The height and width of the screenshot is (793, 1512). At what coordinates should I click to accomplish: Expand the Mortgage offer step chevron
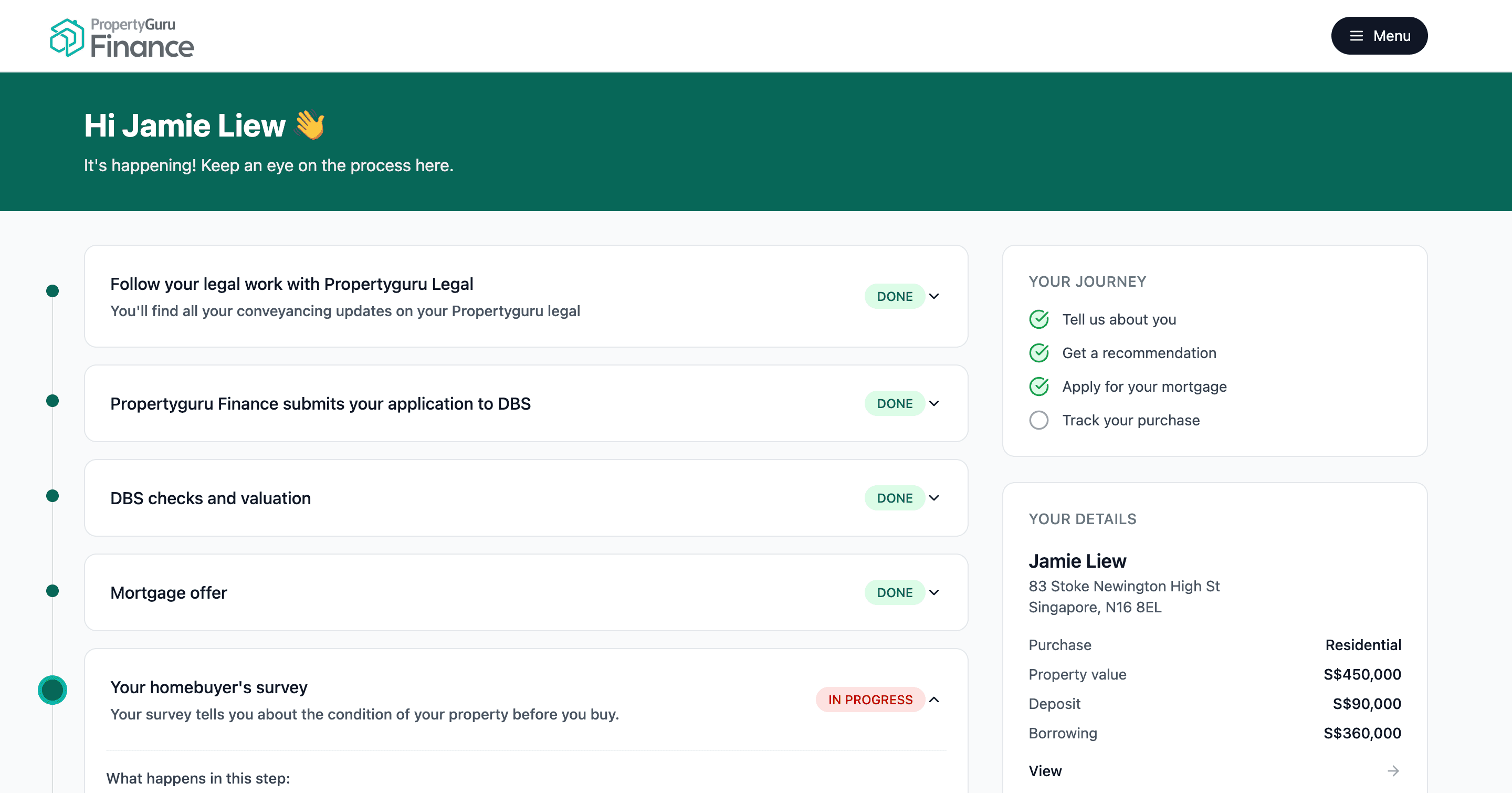tap(934, 592)
